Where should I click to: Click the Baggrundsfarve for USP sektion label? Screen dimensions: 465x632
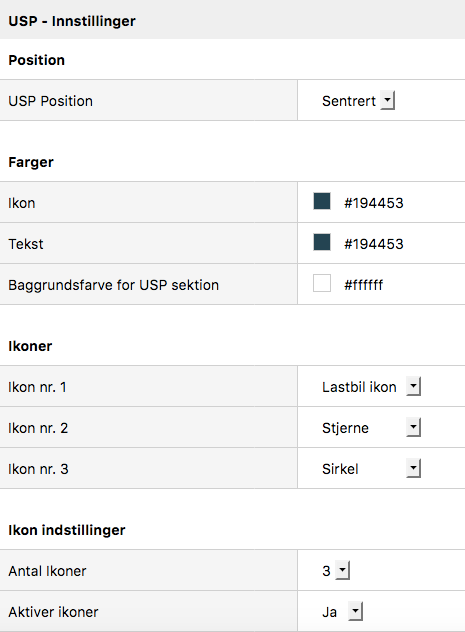(114, 285)
